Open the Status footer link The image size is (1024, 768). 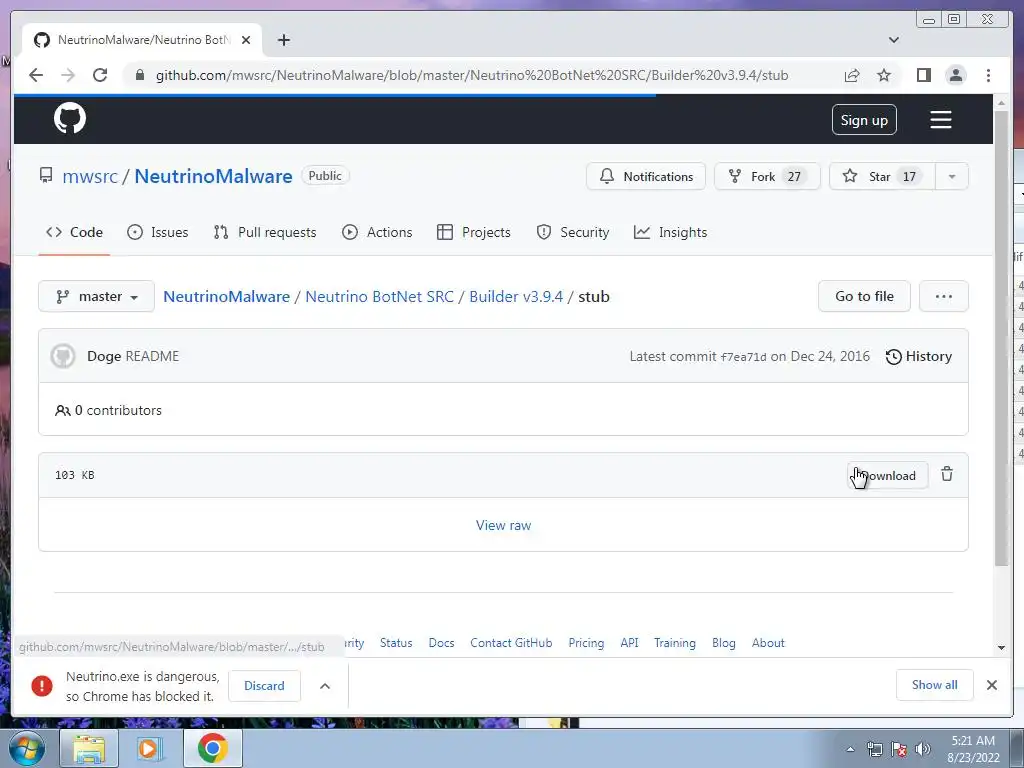coord(396,643)
